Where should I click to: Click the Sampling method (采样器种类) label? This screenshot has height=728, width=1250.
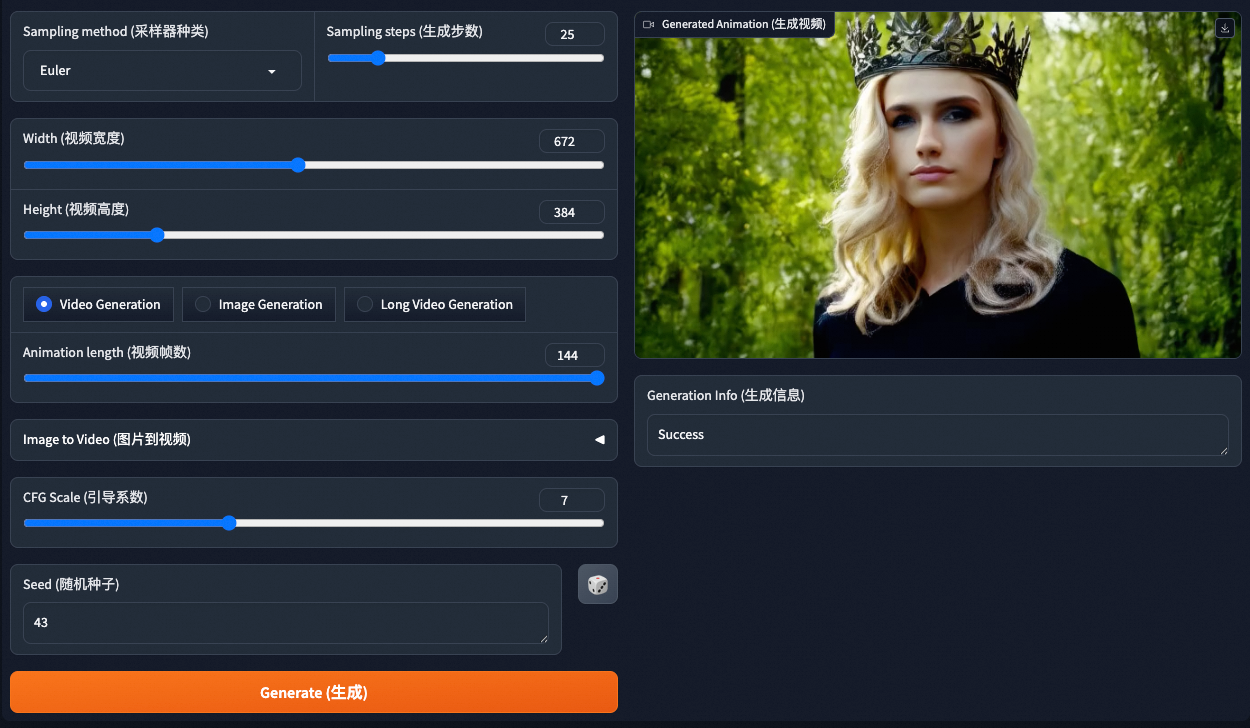116,32
